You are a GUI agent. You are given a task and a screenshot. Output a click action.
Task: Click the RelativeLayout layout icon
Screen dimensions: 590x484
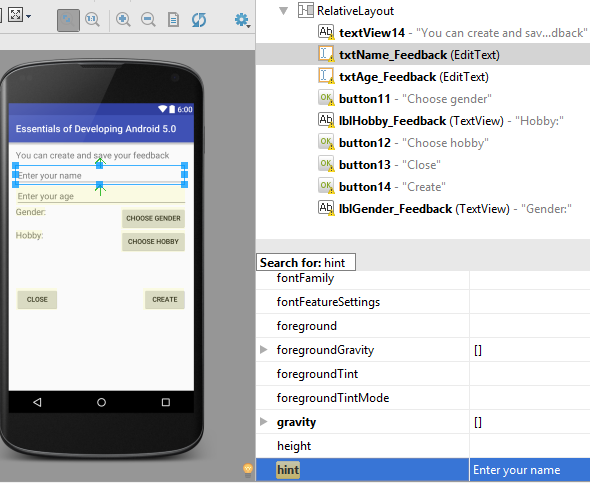click(x=305, y=10)
